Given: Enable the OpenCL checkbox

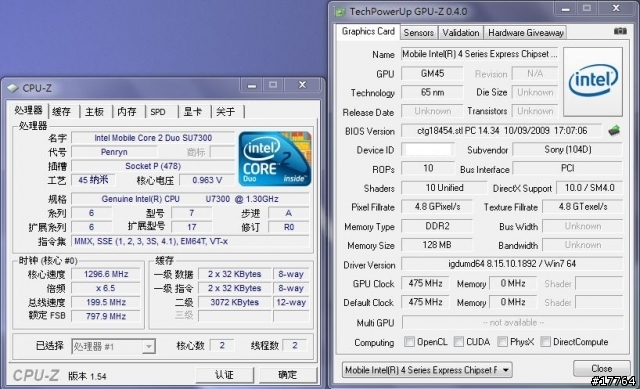Looking at the screenshot, I should point(409,341).
